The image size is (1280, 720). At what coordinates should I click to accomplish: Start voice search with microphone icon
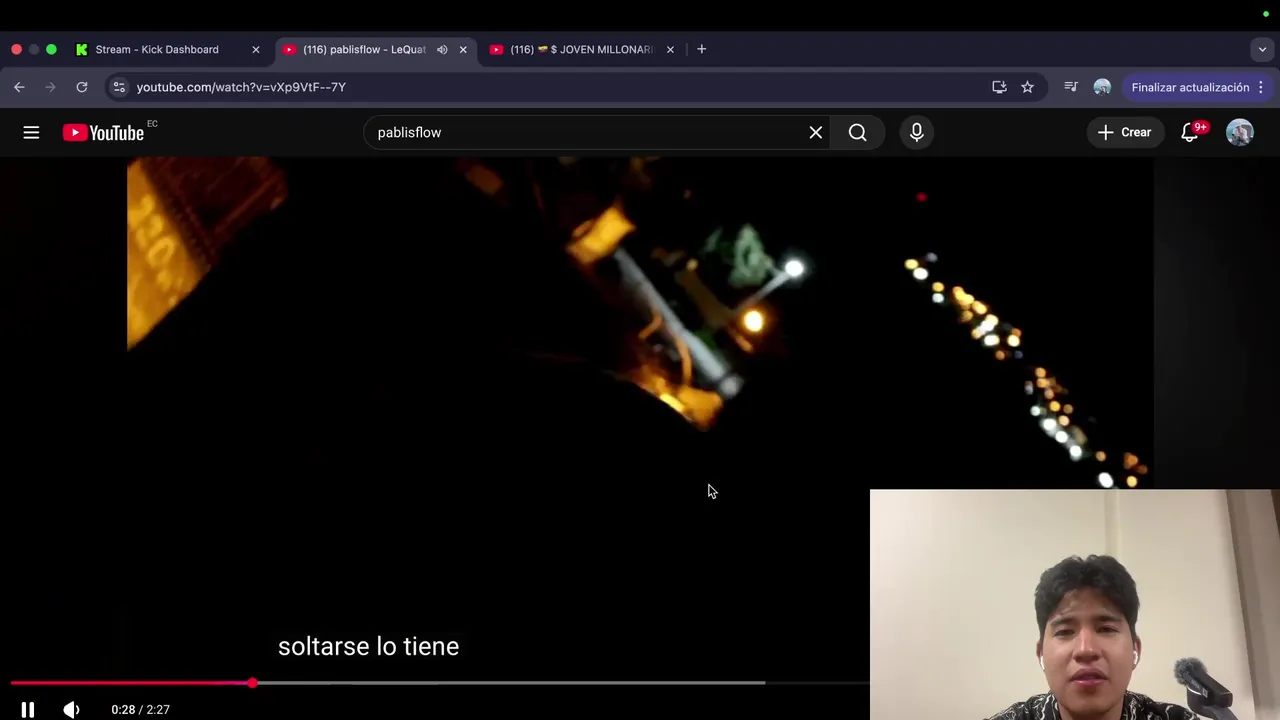point(917,132)
